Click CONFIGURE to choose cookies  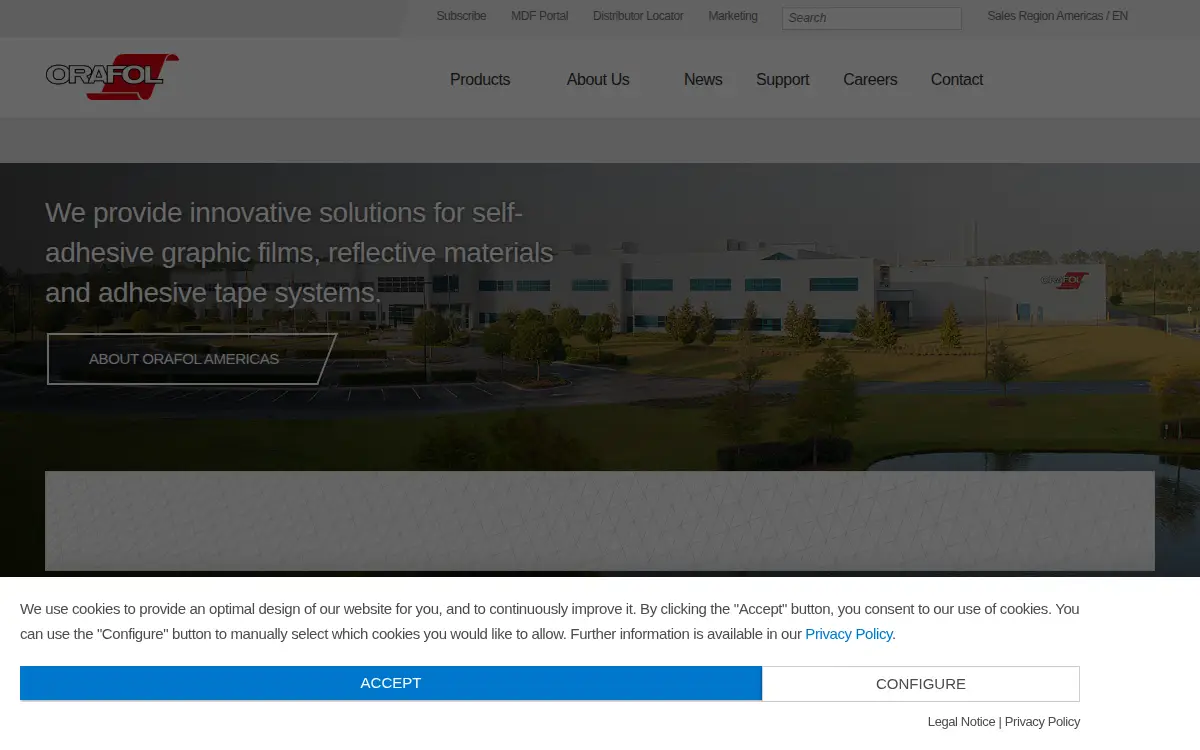(x=921, y=684)
